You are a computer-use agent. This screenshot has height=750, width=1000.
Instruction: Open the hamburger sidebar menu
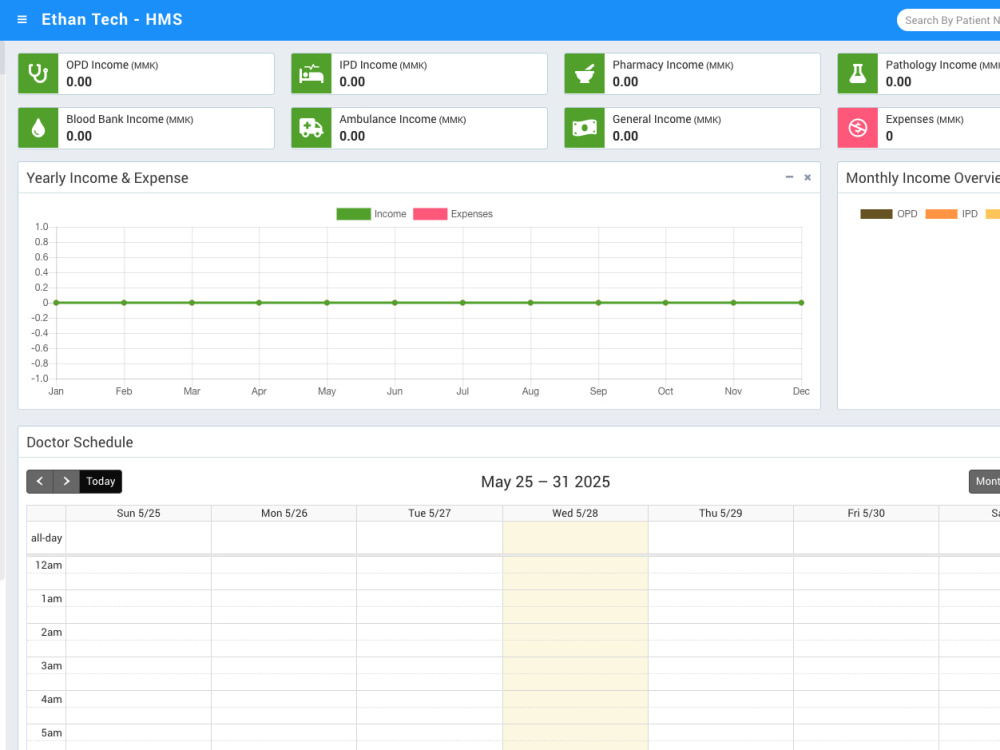click(22, 20)
